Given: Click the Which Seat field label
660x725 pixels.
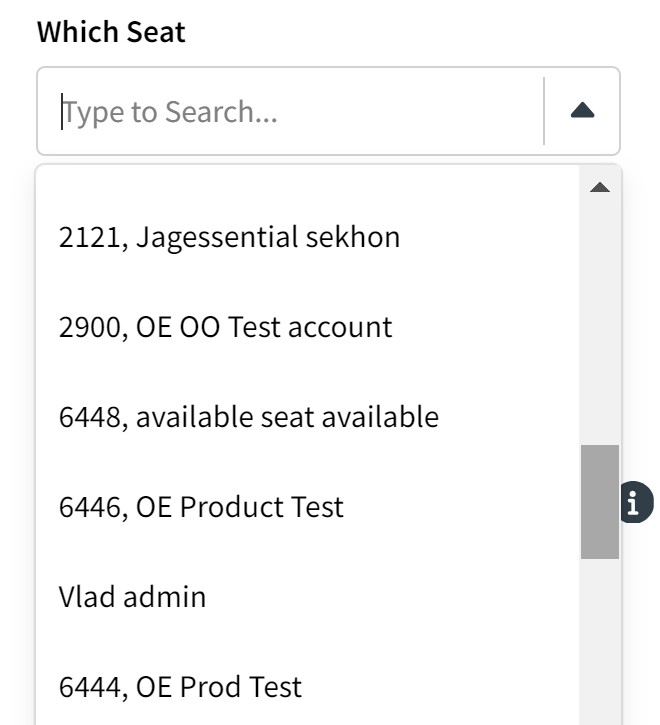Looking at the screenshot, I should pos(111,31).
